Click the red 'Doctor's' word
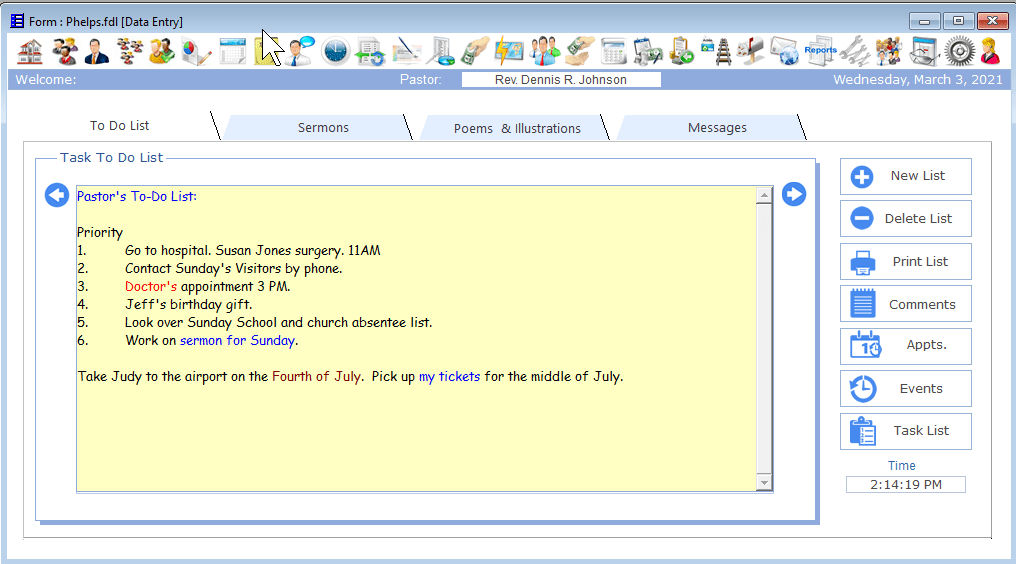Image resolution: width=1016 pixels, height=564 pixels. (x=151, y=287)
